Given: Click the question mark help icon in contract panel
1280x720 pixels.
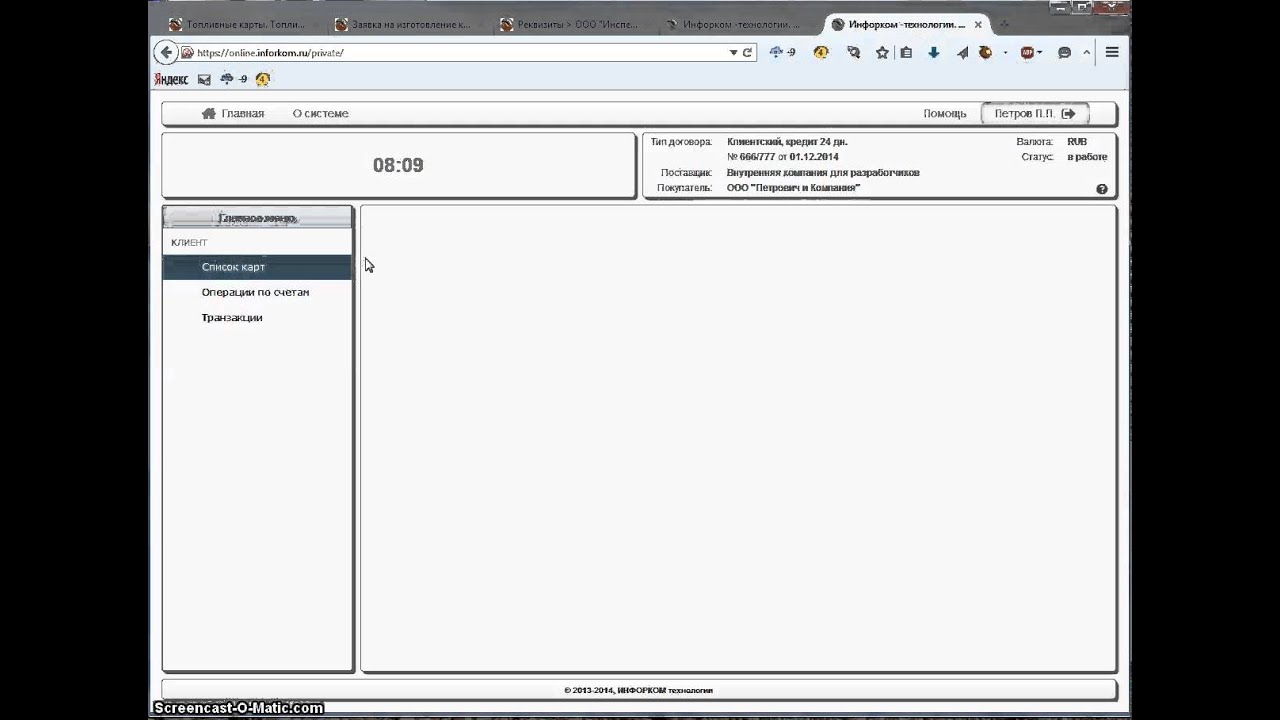Looking at the screenshot, I should (x=1102, y=189).
